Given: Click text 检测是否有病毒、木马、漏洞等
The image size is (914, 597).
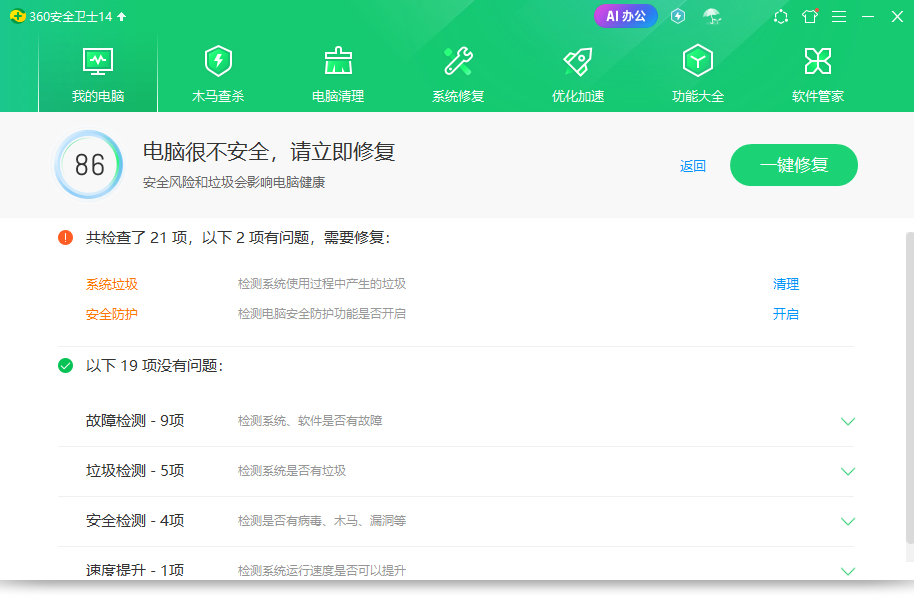Looking at the screenshot, I should click(x=322, y=521).
